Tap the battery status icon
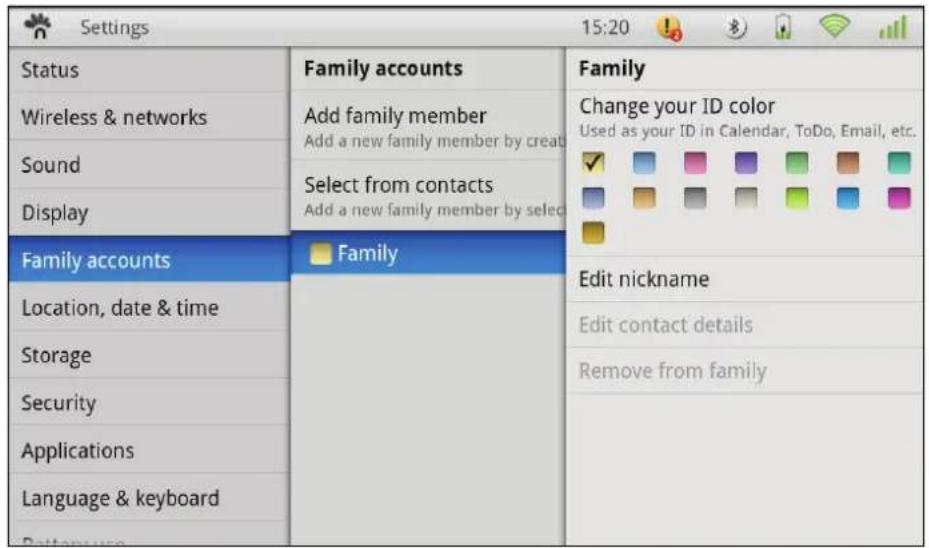Image resolution: width=929 pixels, height=548 pixels. point(783,27)
